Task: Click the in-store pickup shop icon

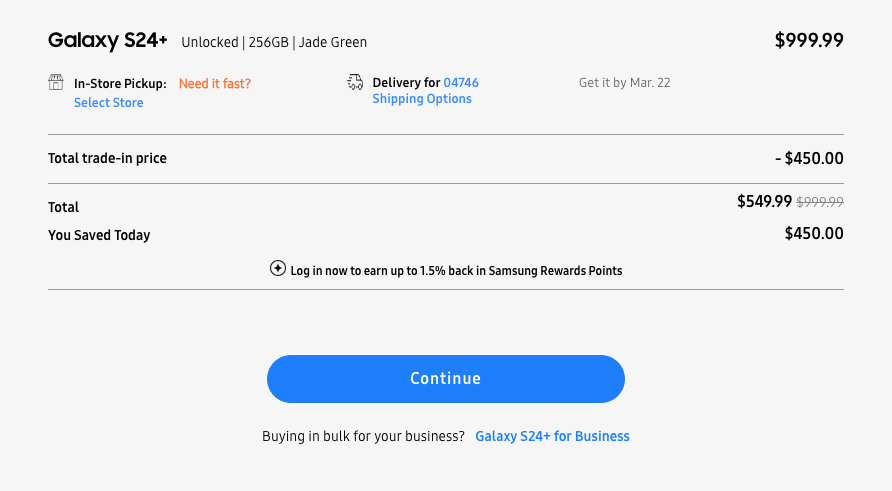Action: tap(56, 82)
